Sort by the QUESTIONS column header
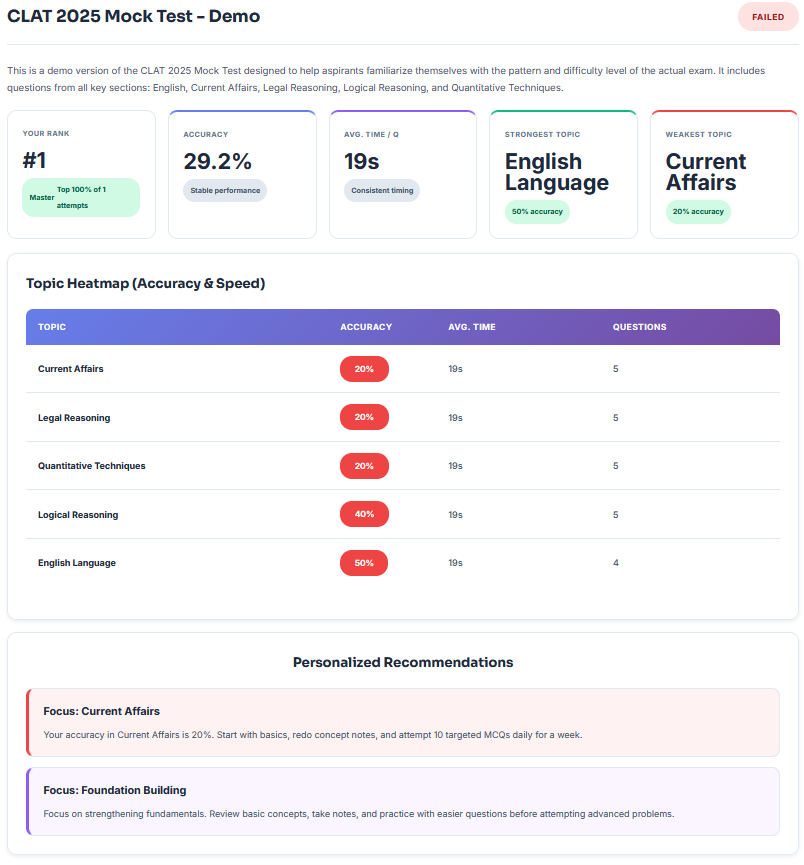This screenshot has width=804, height=865. pyautogui.click(x=639, y=326)
